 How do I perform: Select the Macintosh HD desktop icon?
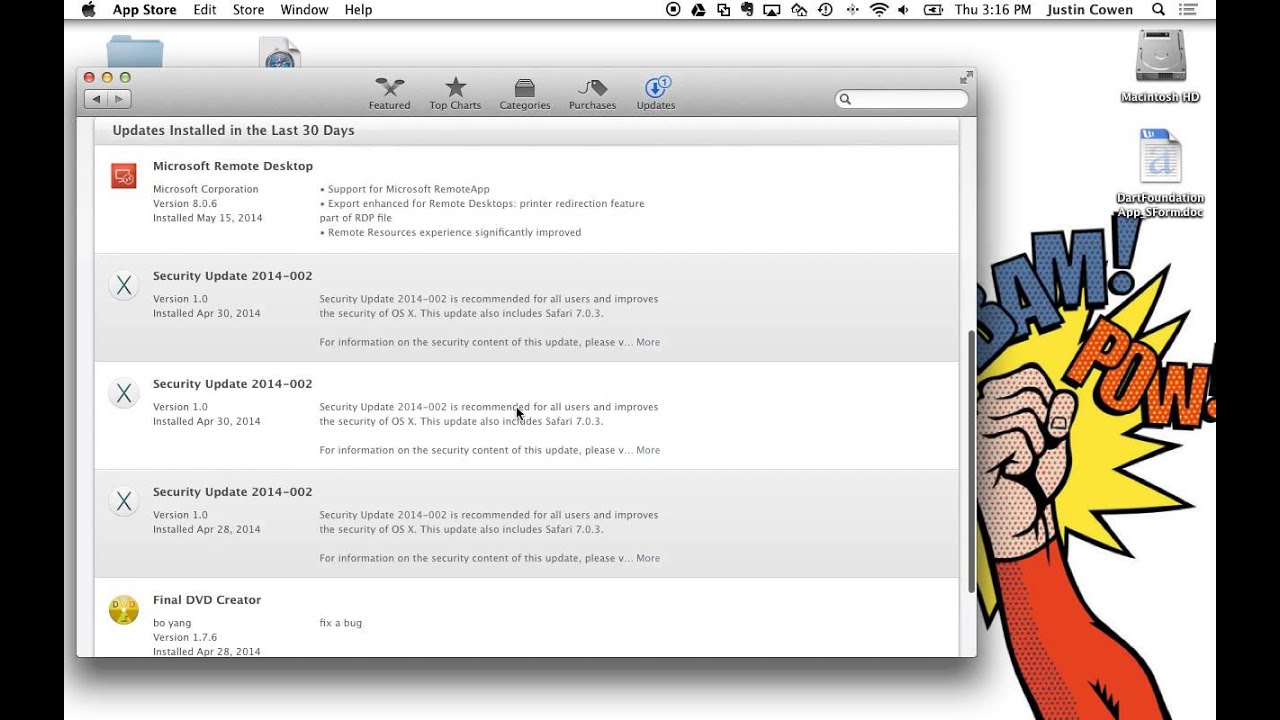[1160, 66]
